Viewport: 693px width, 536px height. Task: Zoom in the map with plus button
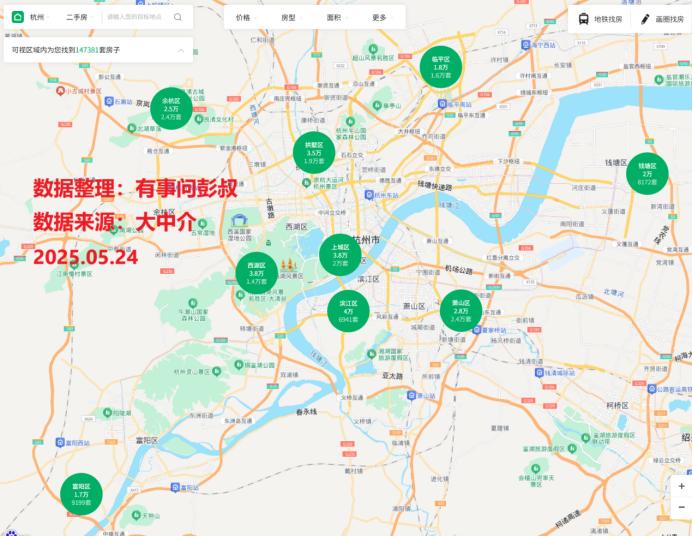[x=681, y=486]
